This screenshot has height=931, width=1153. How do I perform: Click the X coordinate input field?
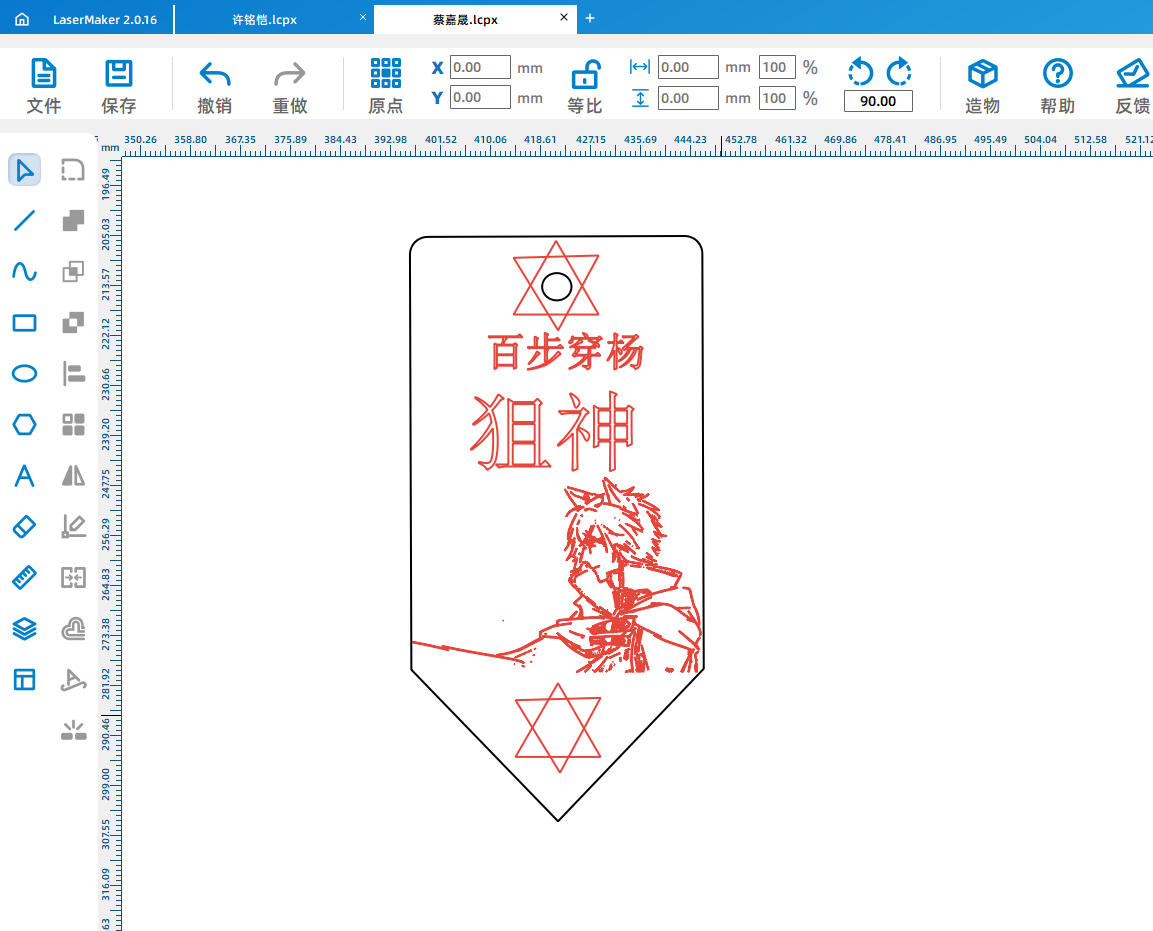coord(480,68)
